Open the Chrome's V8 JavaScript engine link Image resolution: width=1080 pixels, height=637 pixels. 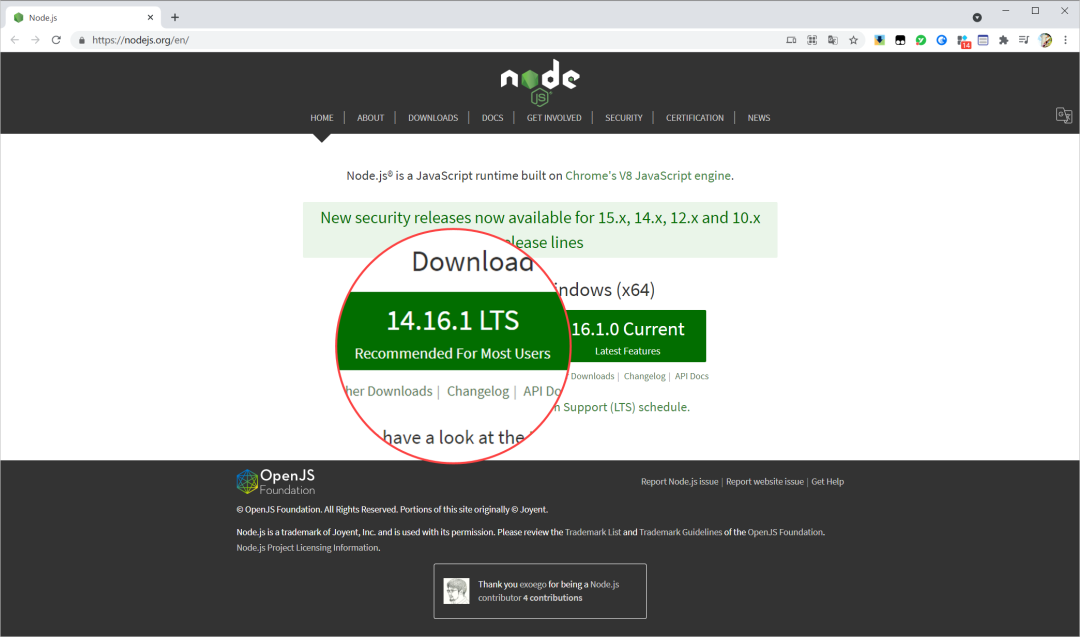pos(648,176)
